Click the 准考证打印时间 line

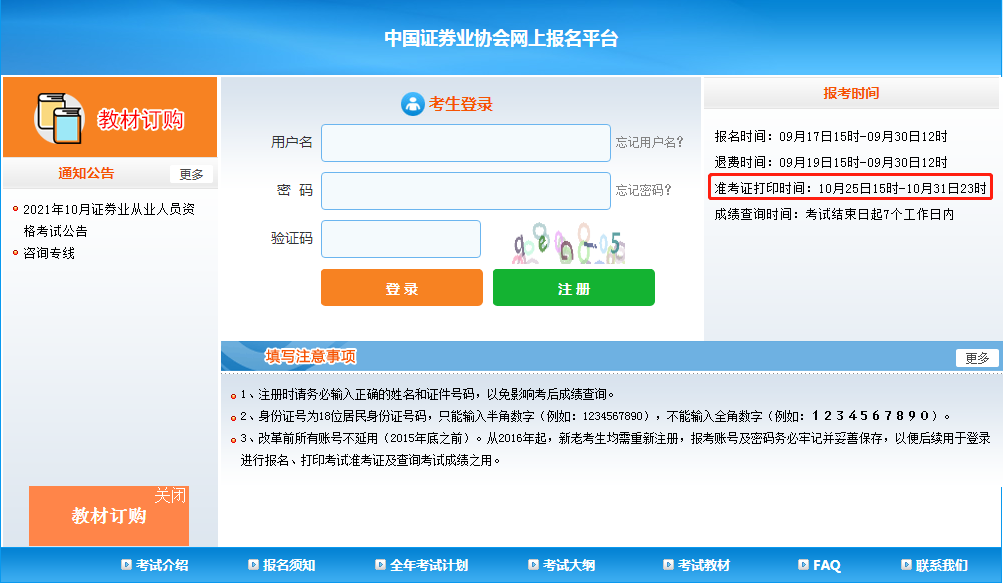click(x=851, y=188)
